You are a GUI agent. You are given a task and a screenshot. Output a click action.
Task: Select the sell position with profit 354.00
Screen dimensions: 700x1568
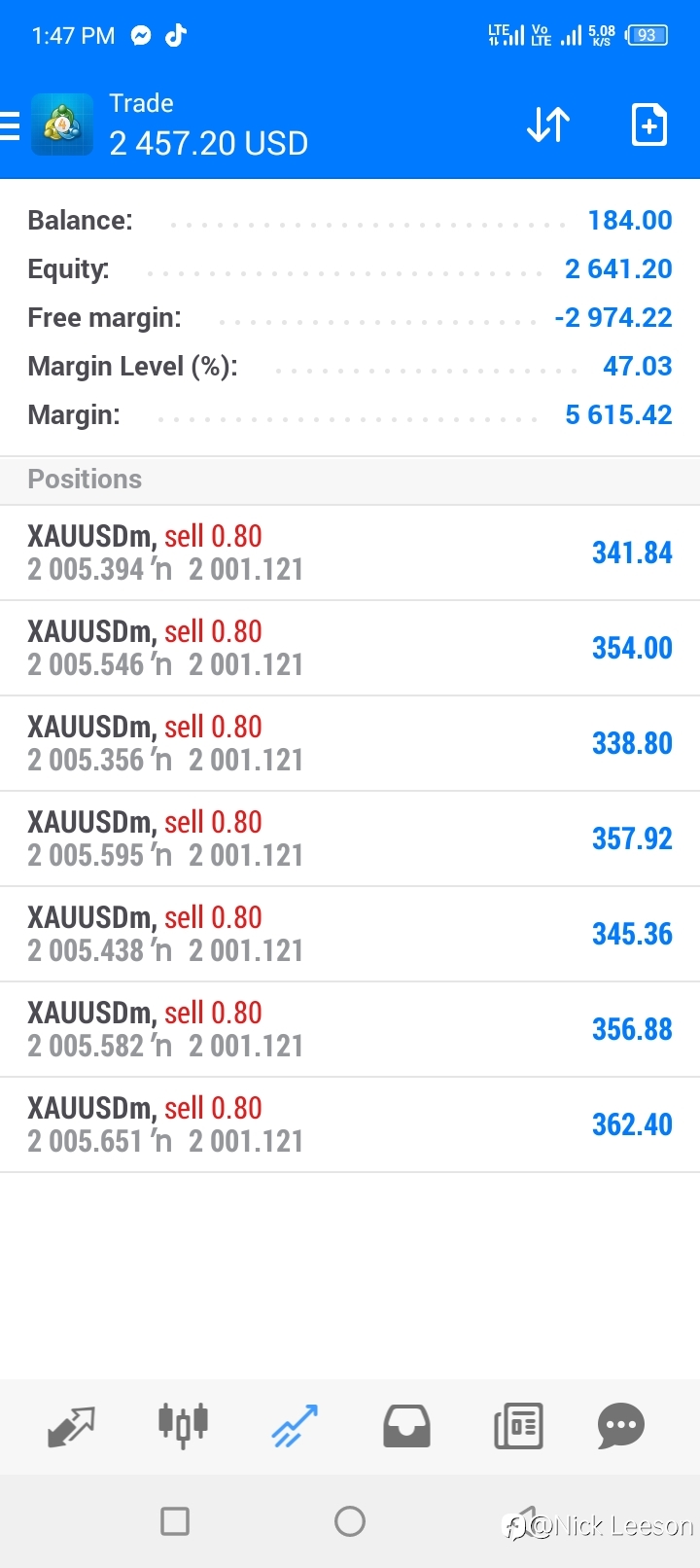[350, 648]
